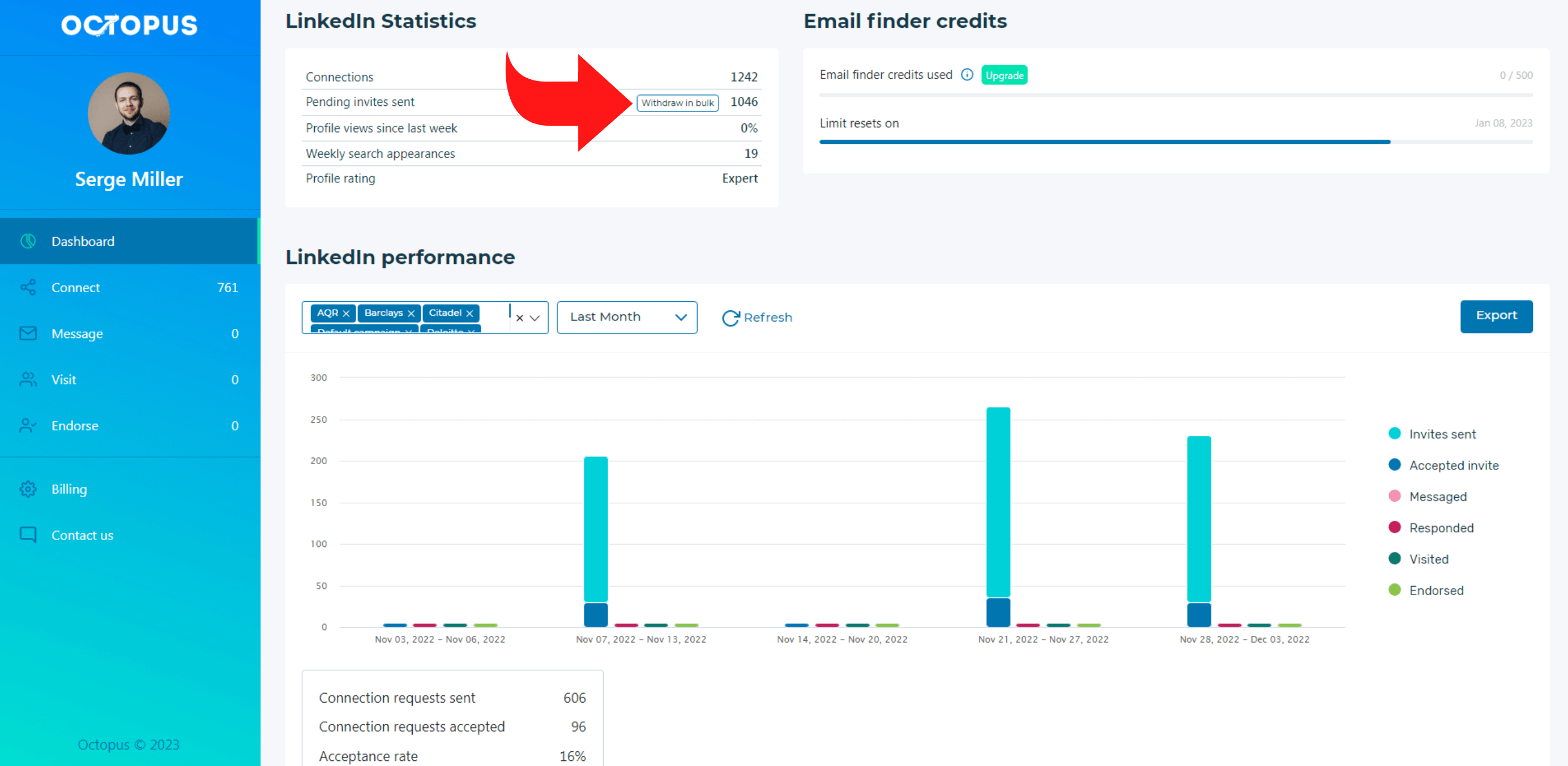Click the Billing sidebar icon
Viewport: 1568px width, 766px height.
coord(28,488)
